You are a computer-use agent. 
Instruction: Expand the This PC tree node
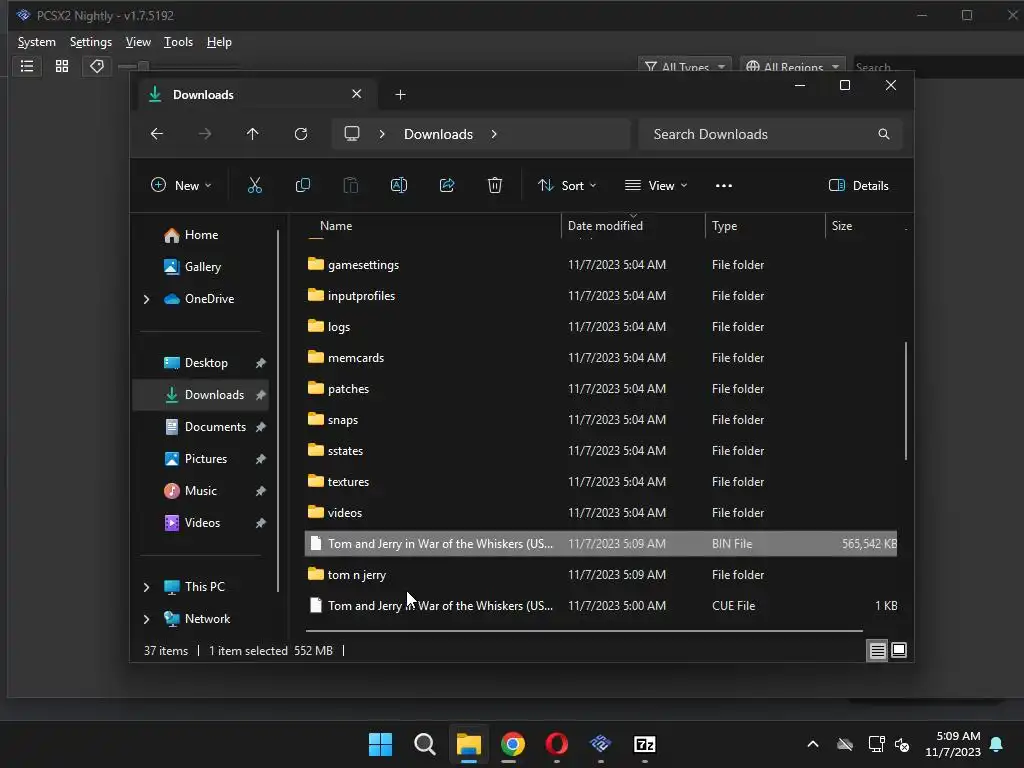(x=146, y=587)
